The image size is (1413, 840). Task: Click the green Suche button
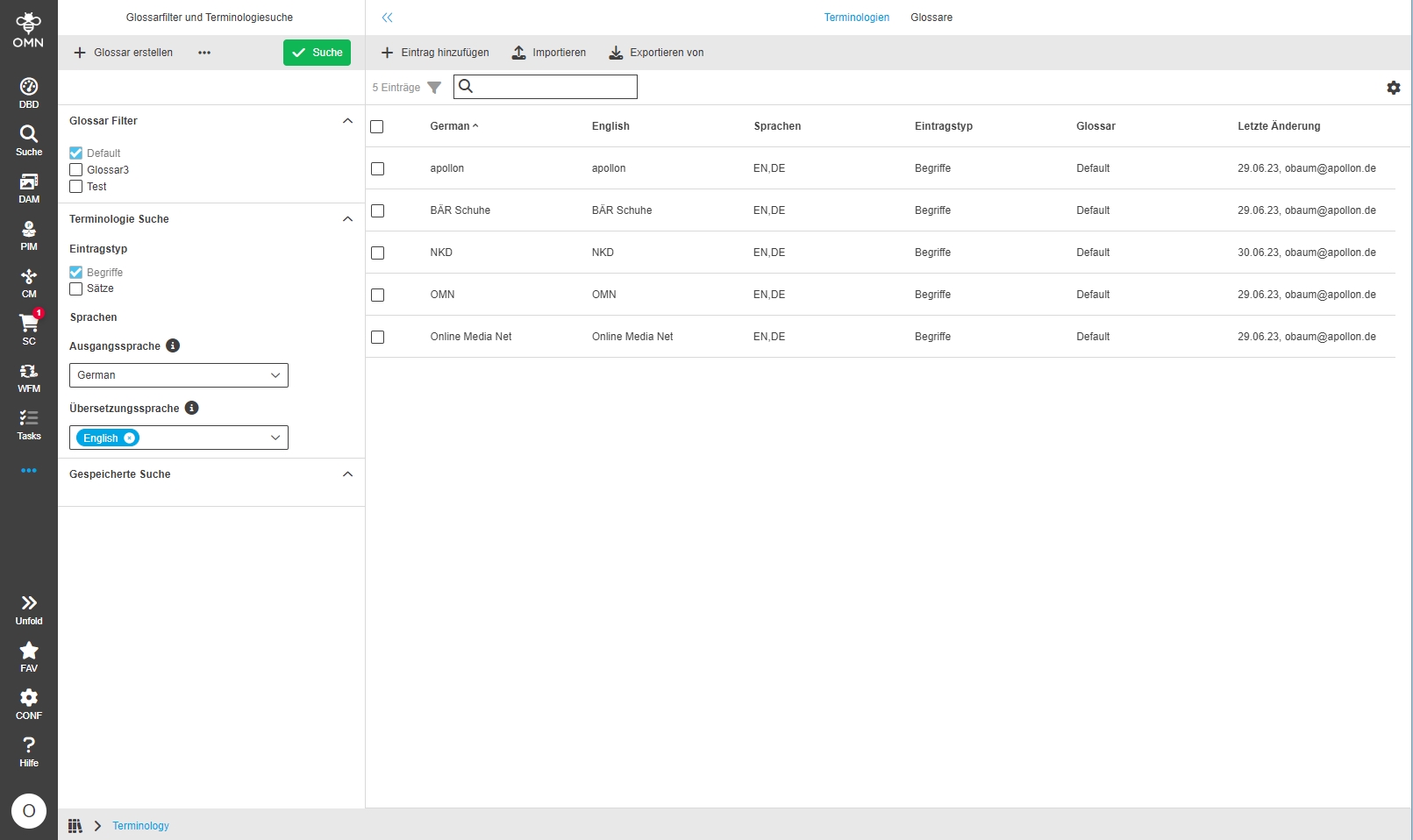317,53
